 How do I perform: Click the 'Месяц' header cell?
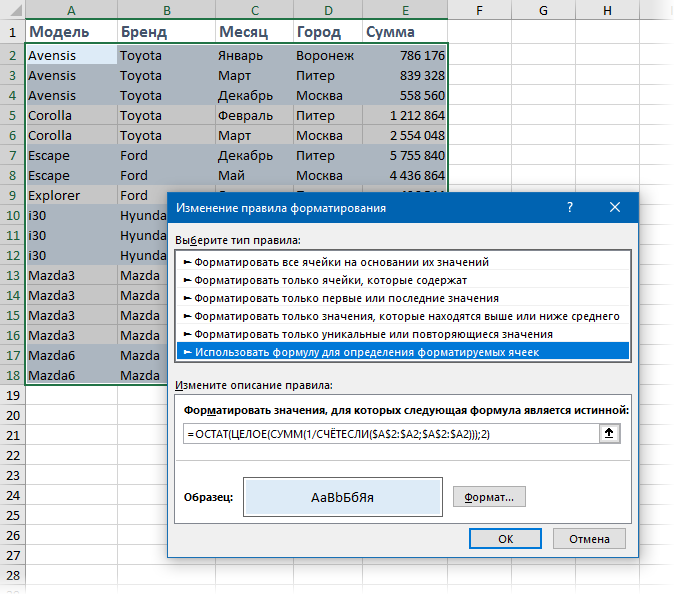[x=255, y=32]
